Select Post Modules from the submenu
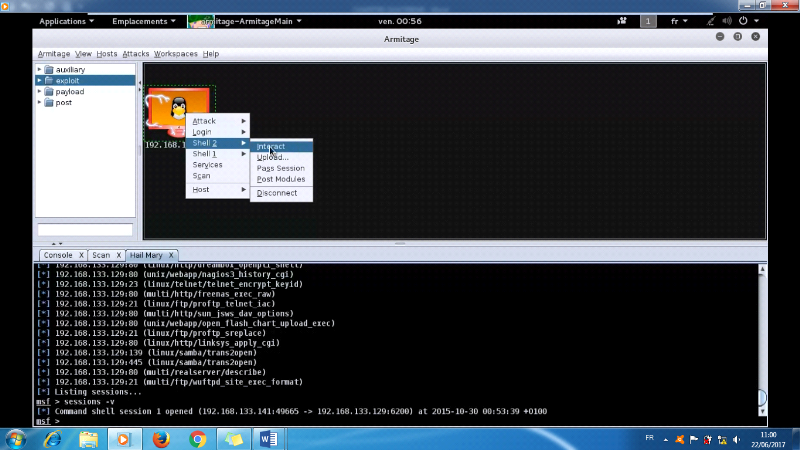The height and width of the screenshot is (450, 800). (281, 179)
